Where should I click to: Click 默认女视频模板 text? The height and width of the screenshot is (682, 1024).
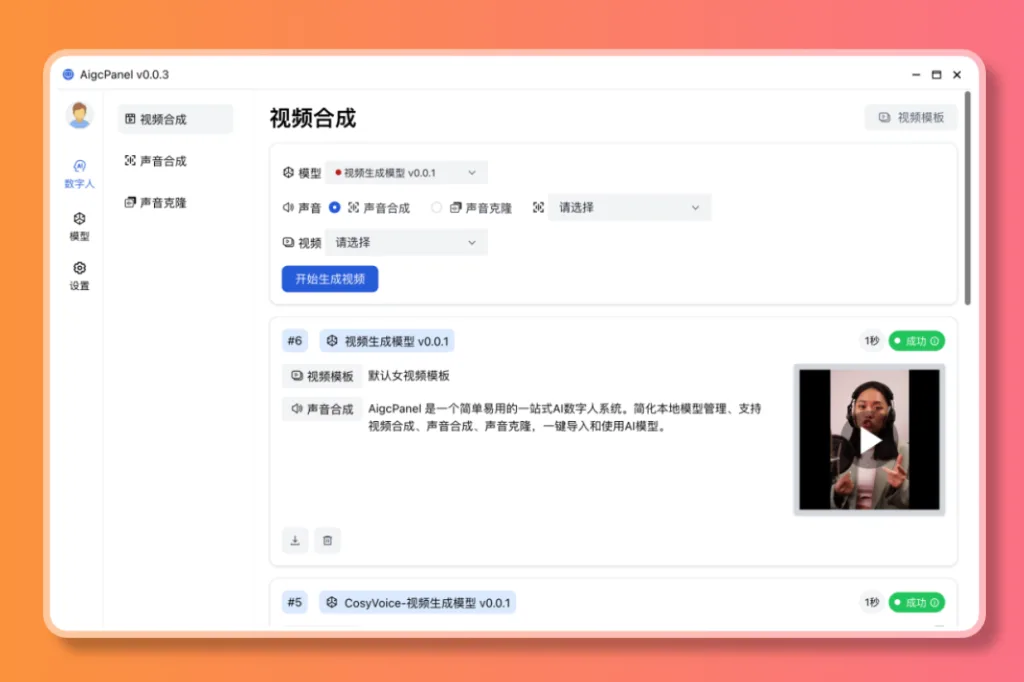pos(409,376)
